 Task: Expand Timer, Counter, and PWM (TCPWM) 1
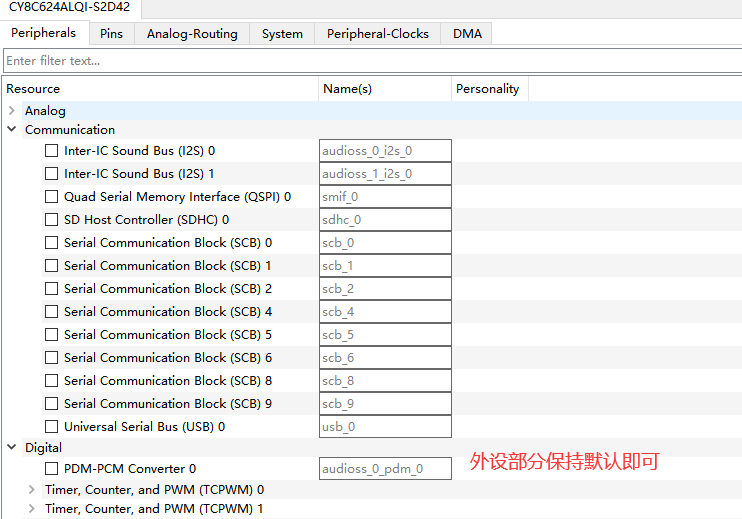(x=32, y=509)
